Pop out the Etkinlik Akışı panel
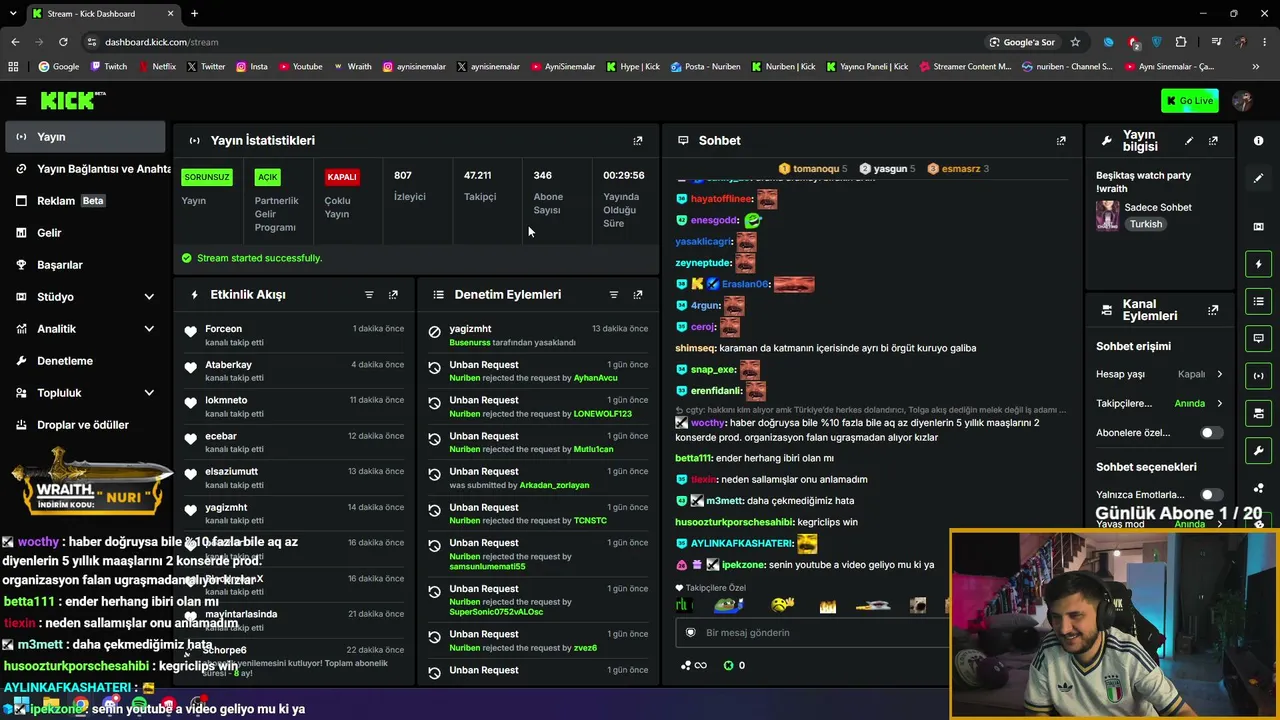Screen dimensions: 1280x720 (x=393, y=295)
